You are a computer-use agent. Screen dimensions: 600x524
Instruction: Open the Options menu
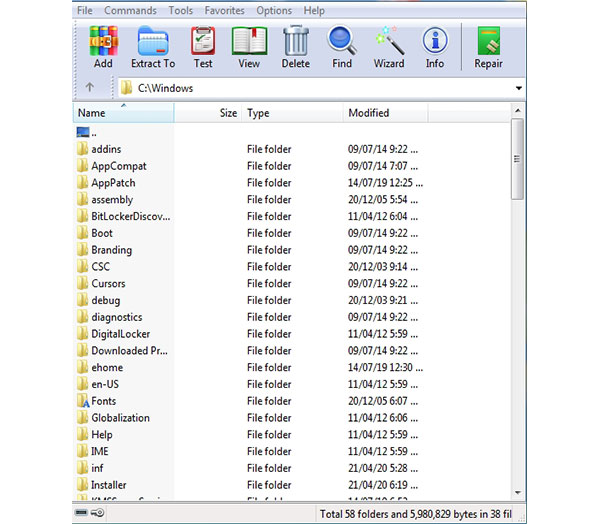point(274,10)
